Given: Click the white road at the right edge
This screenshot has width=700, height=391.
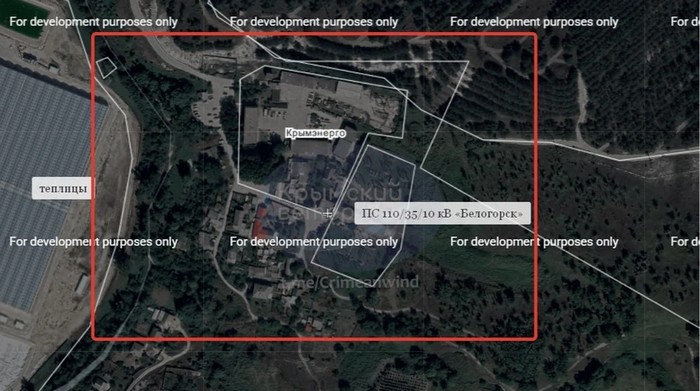Looking at the screenshot, I should tap(656, 155).
